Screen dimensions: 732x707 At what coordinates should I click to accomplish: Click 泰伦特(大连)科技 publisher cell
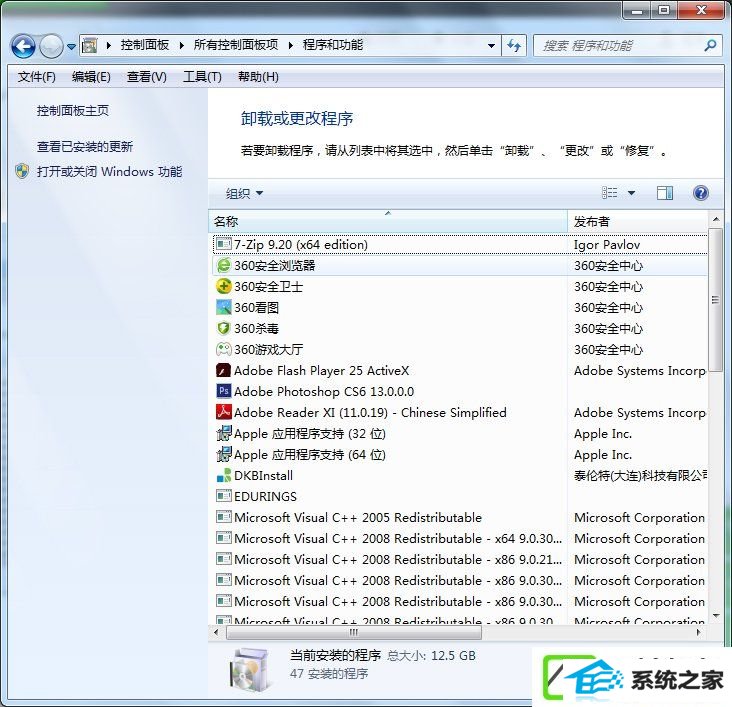coord(640,475)
